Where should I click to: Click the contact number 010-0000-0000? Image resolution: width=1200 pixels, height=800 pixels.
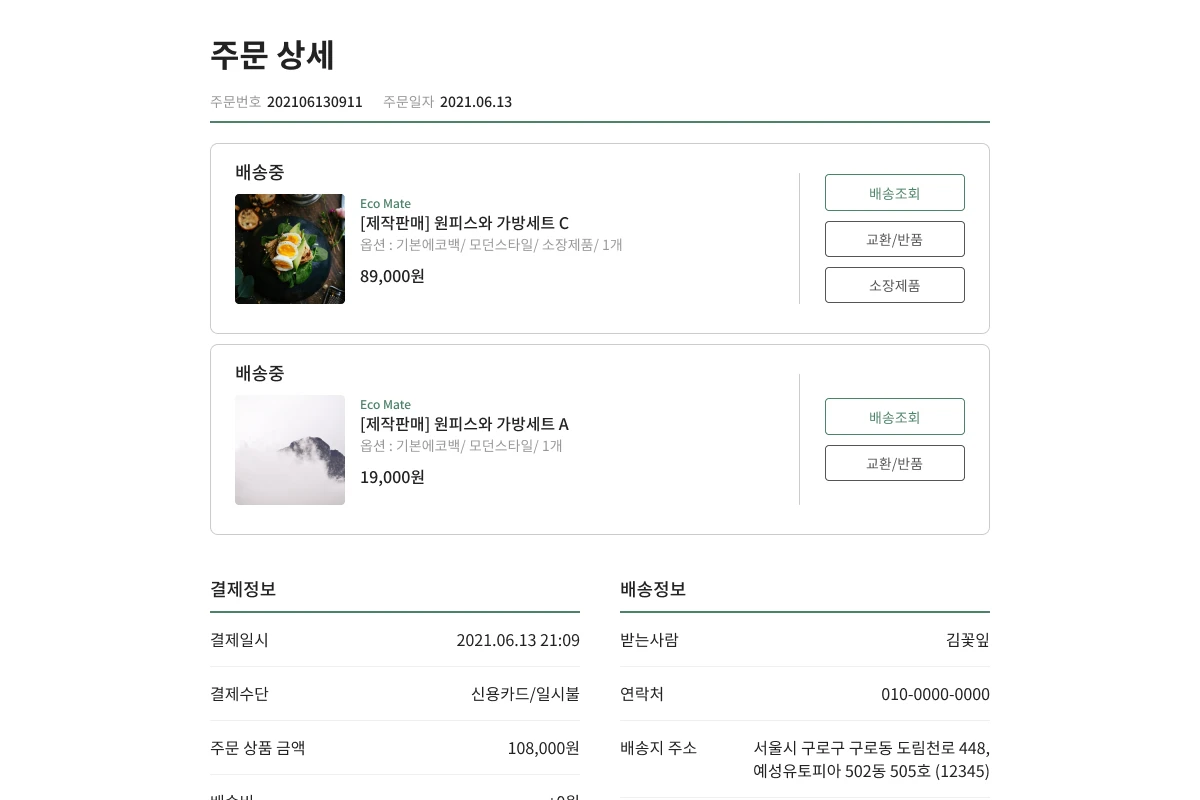click(x=935, y=694)
